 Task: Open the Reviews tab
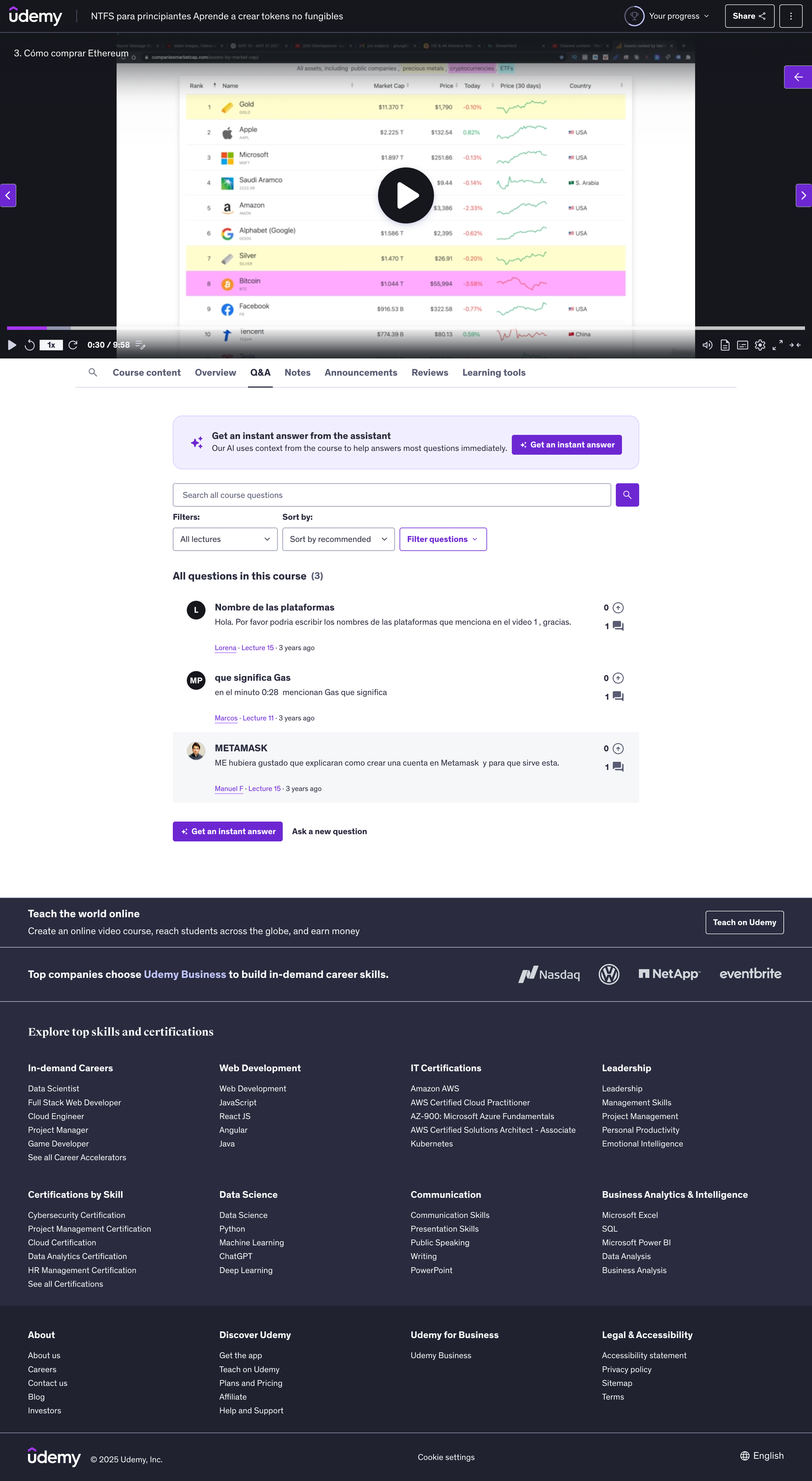(x=429, y=372)
